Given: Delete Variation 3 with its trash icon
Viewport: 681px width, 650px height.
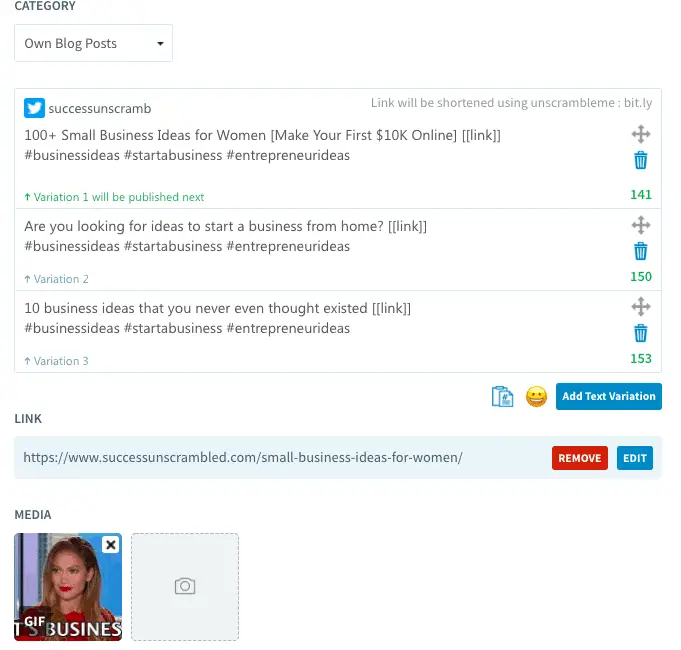Looking at the screenshot, I should 641,333.
